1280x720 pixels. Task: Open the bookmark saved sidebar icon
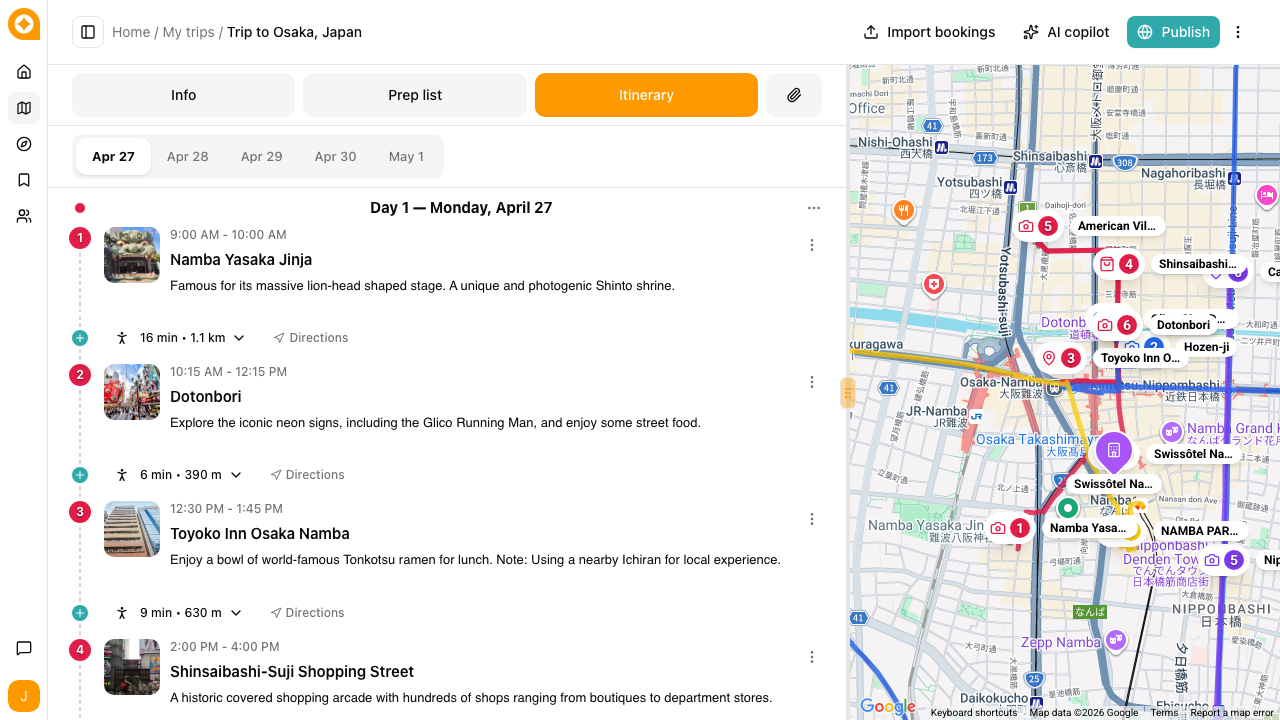(x=24, y=180)
